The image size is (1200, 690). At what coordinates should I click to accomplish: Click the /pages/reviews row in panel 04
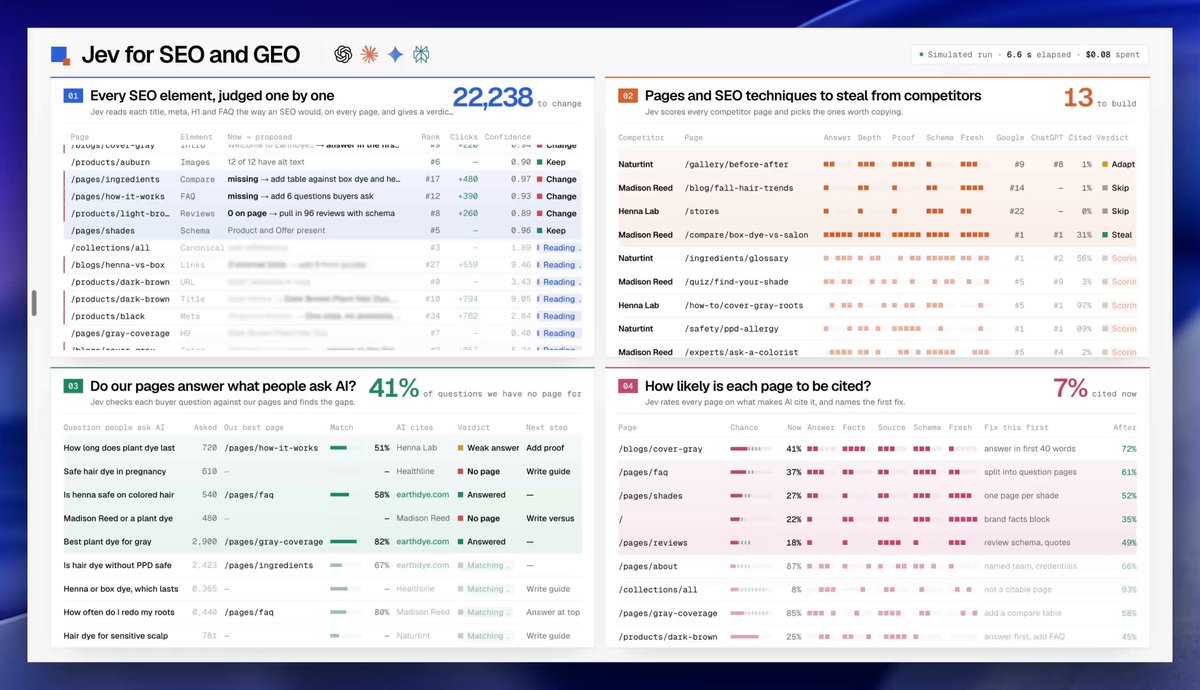pyautogui.click(x=877, y=543)
